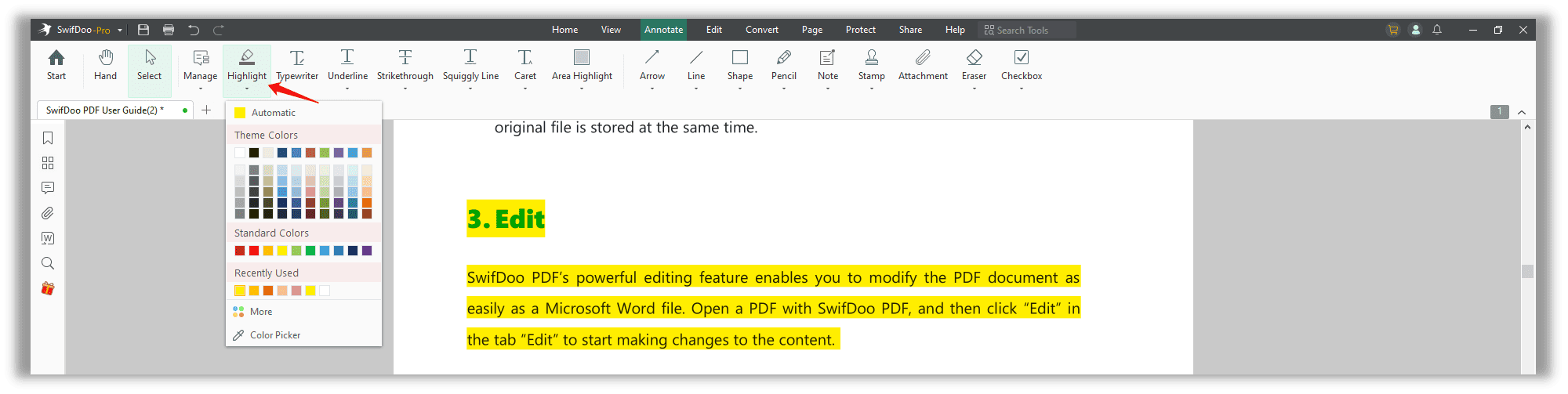Click the Word convert sidebar icon
Image resolution: width=1568 pixels, height=394 pixels.
coord(48,238)
